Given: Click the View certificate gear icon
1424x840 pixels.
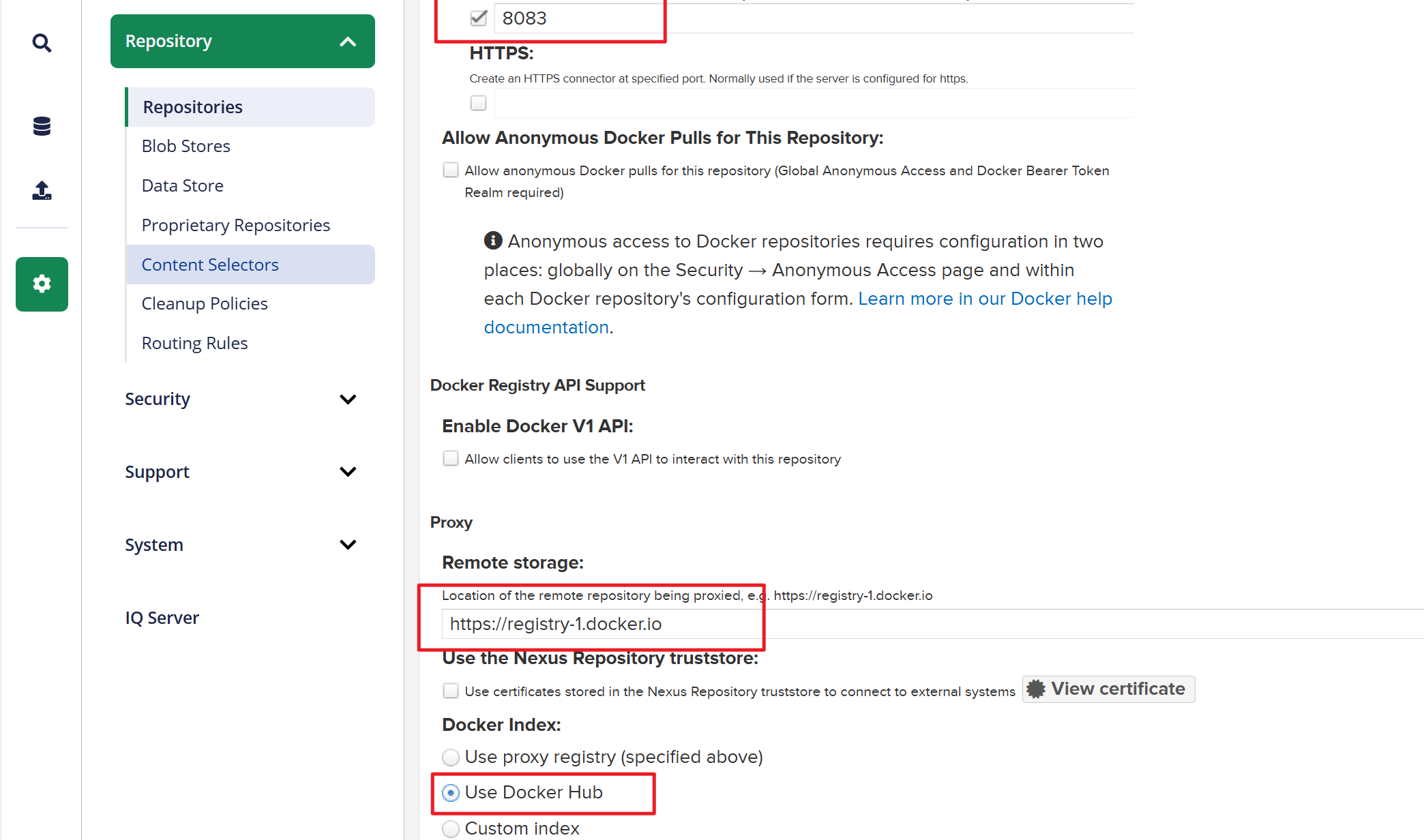Looking at the screenshot, I should tap(1036, 689).
